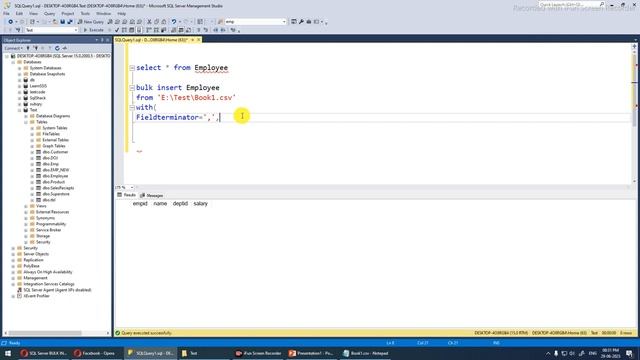Select the SQL Server Agent node
The height and width of the screenshot is (360, 640).
tap(57, 290)
